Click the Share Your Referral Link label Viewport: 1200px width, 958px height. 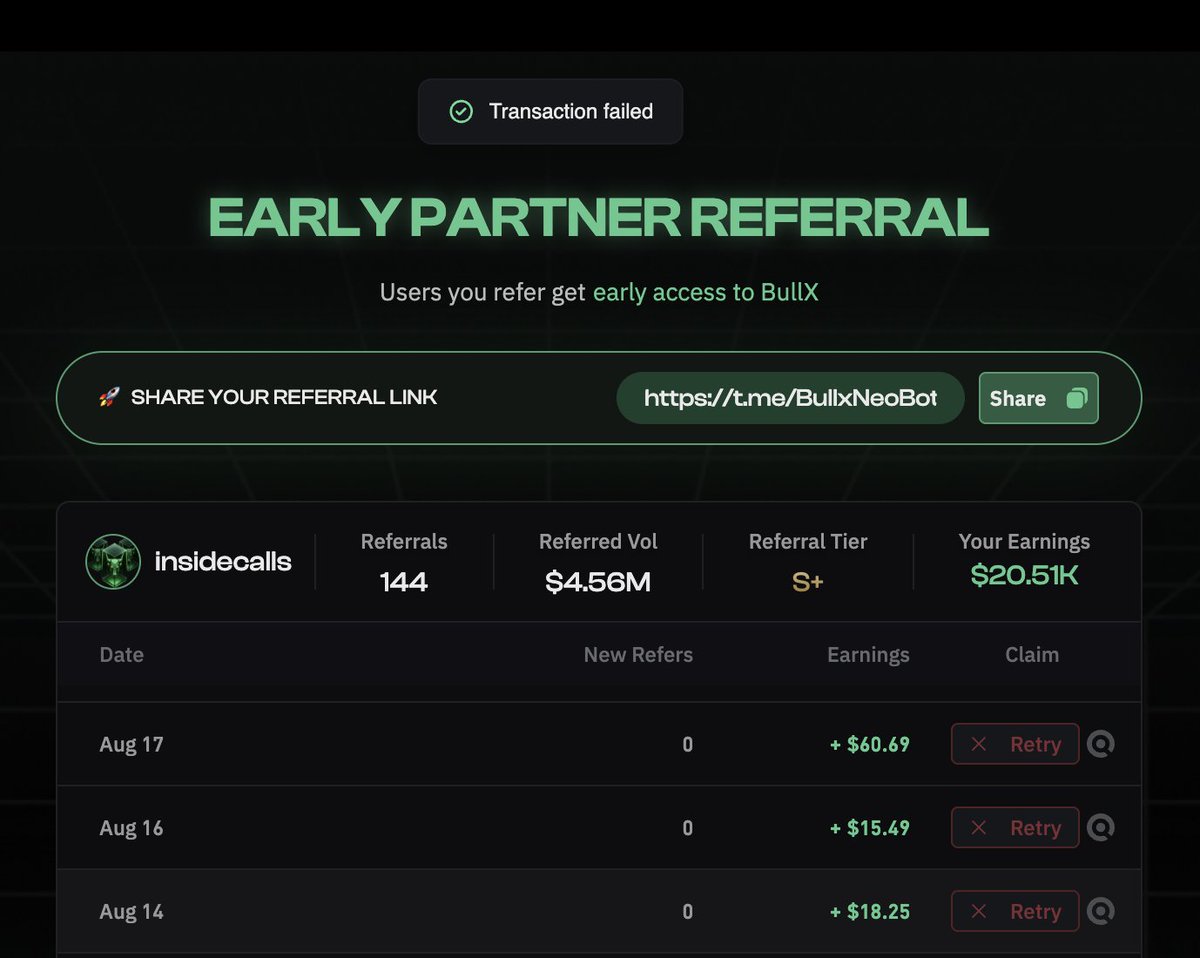284,397
